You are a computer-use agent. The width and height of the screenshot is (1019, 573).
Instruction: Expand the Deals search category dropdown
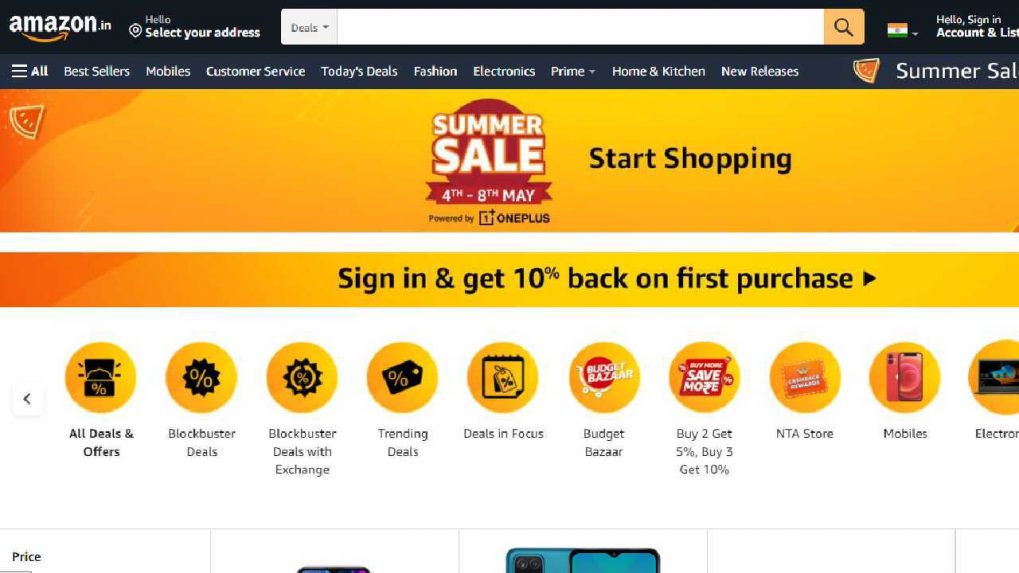[309, 27]
